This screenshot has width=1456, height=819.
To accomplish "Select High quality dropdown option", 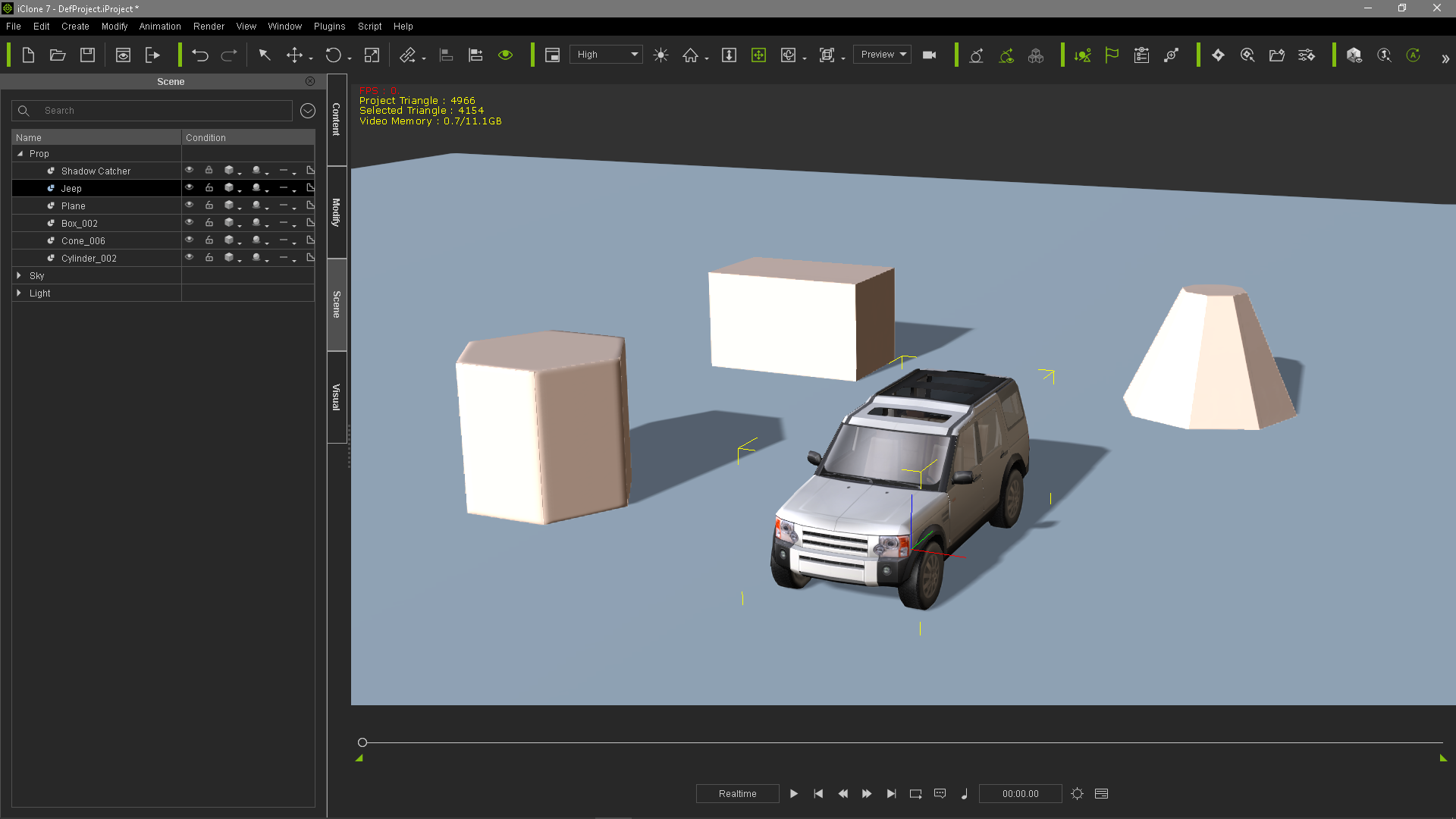I will [x=604, y=54].
